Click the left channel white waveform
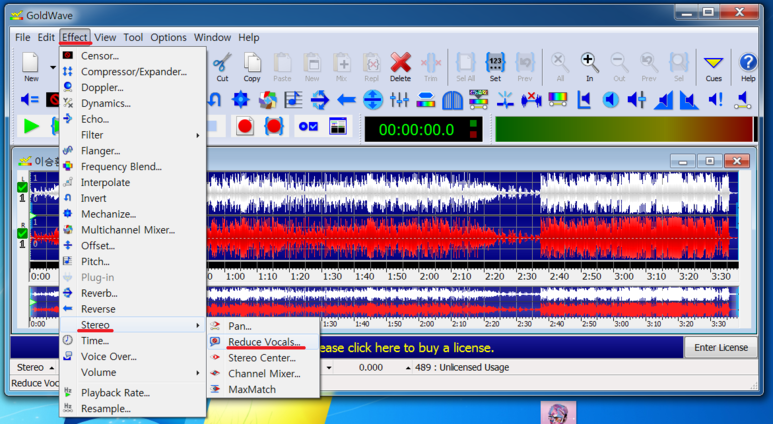Image resolution: width=773 pixels, height=424 pixels. [x=472, y=192]
